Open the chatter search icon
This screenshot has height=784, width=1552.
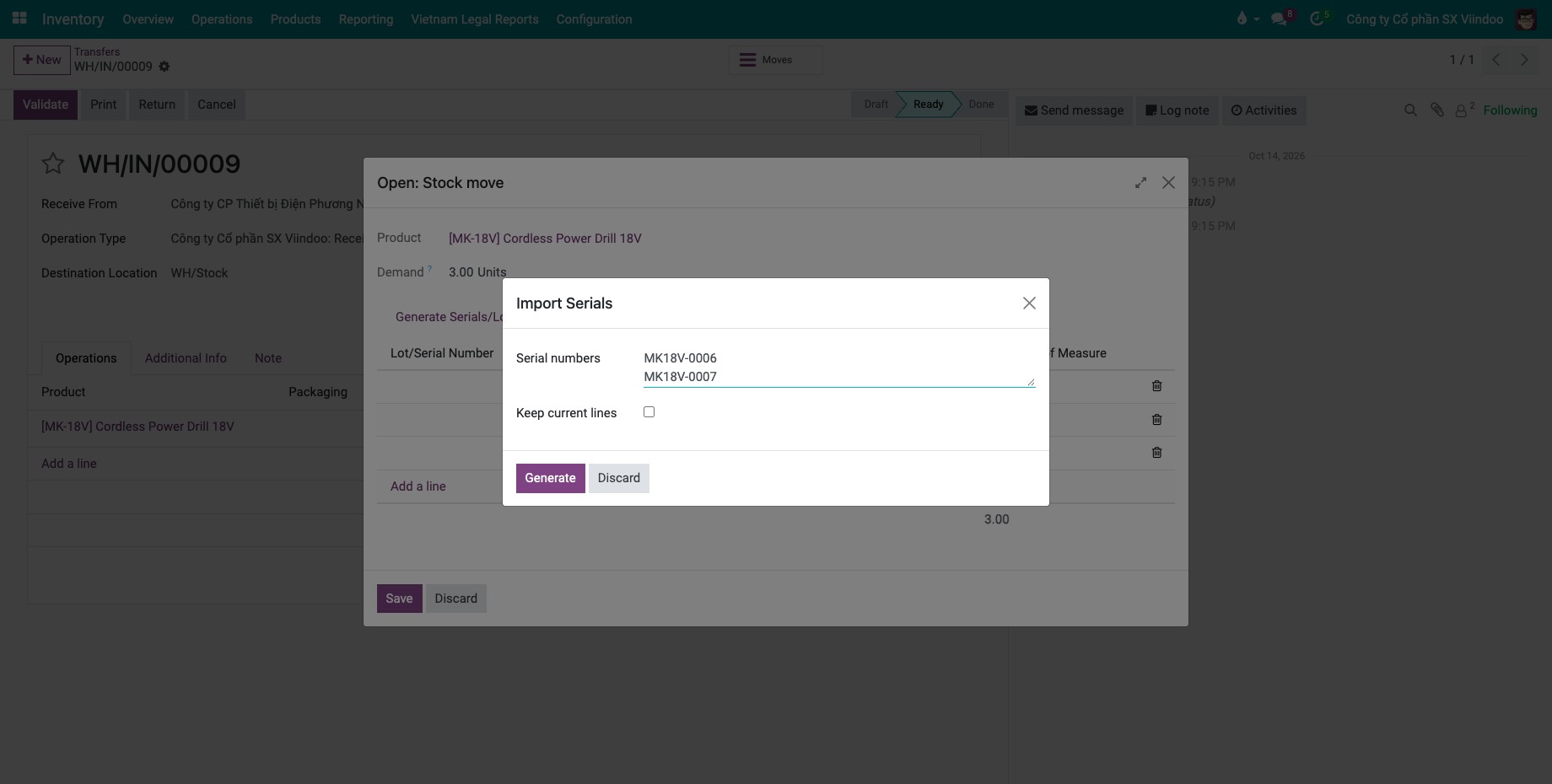click(1410, 110)
